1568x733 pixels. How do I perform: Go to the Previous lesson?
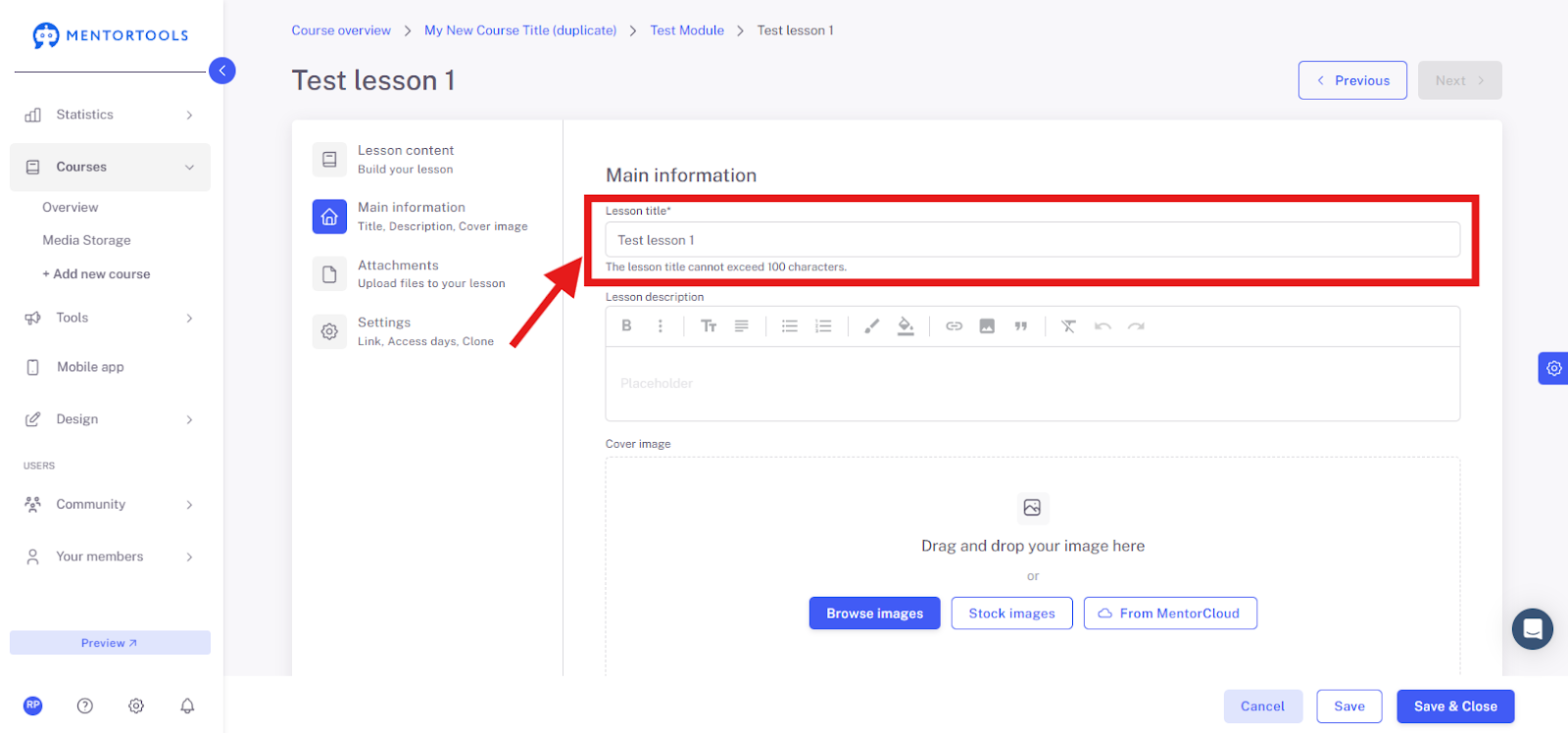coord(1352,80)
